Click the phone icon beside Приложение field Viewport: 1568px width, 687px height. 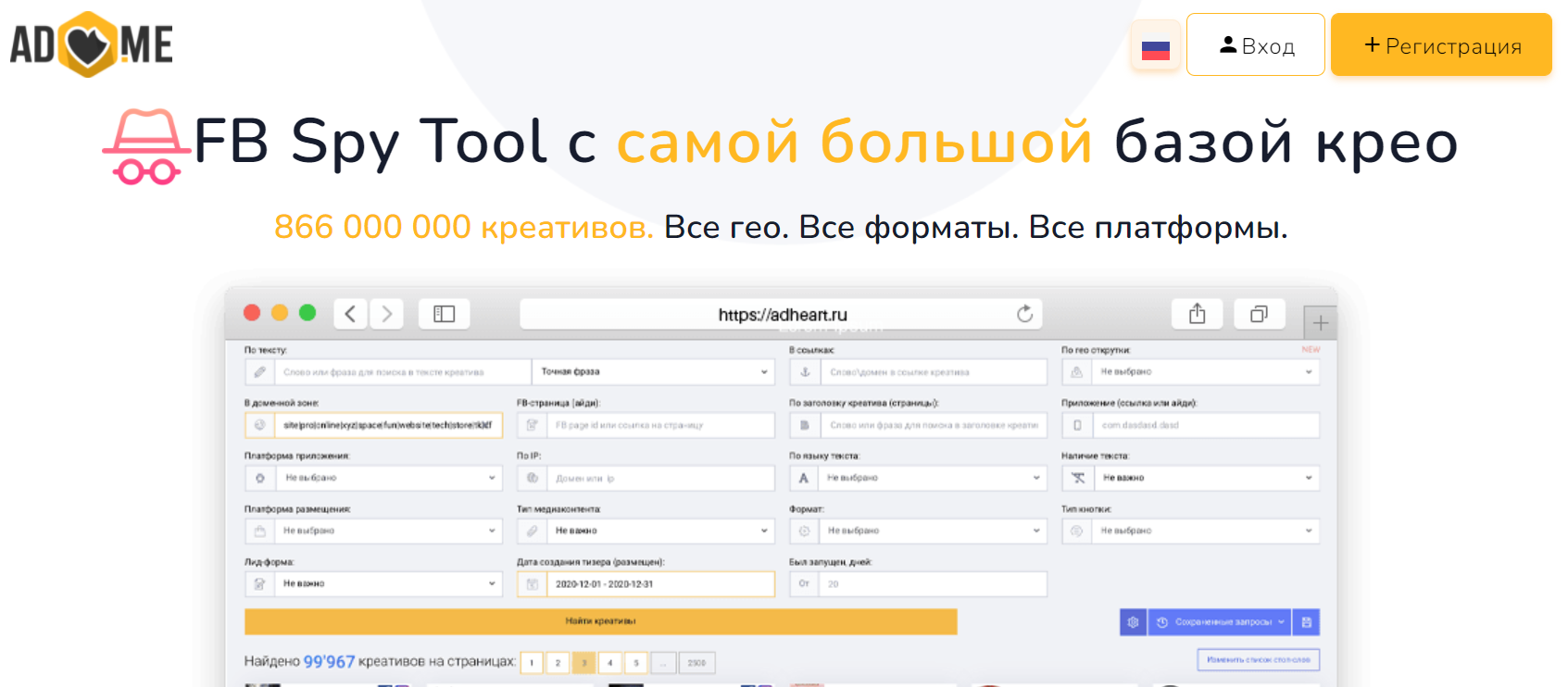(1077, 425)
